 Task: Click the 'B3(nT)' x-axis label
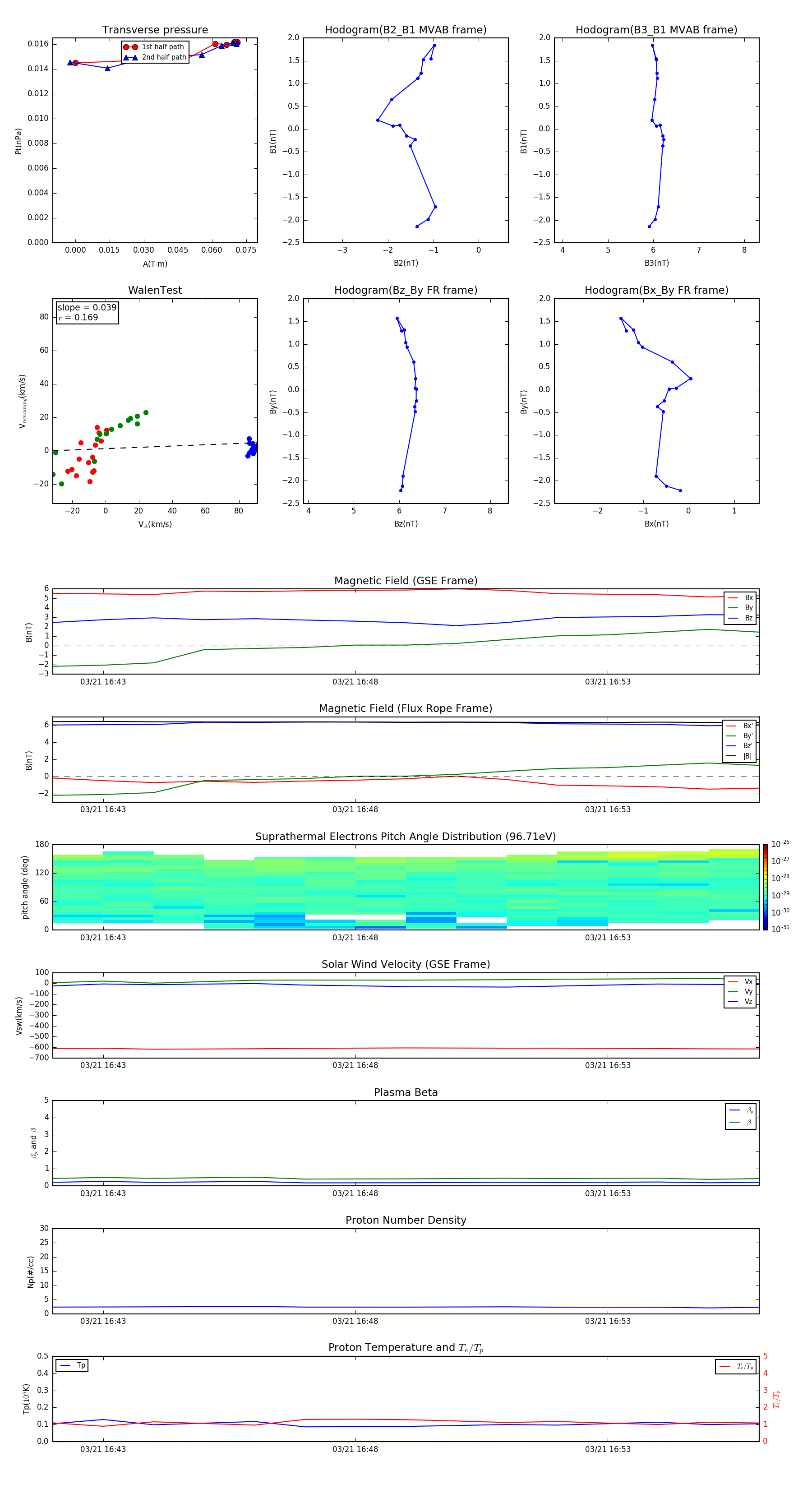[x=656, y=263]
